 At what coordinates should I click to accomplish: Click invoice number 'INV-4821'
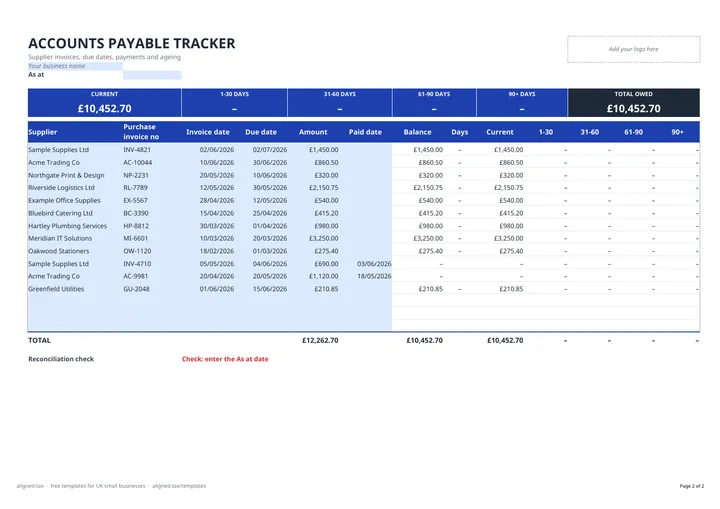137,150
